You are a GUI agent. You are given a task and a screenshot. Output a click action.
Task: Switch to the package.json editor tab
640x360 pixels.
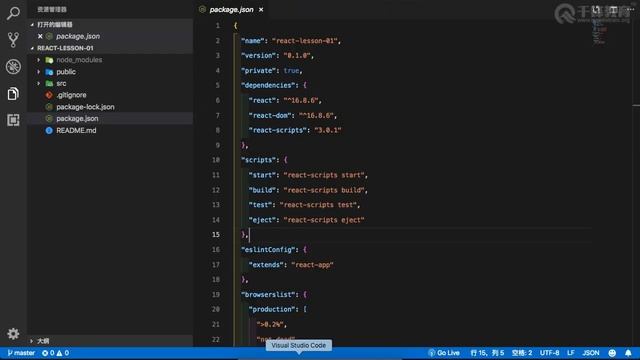tap(231, 9)
